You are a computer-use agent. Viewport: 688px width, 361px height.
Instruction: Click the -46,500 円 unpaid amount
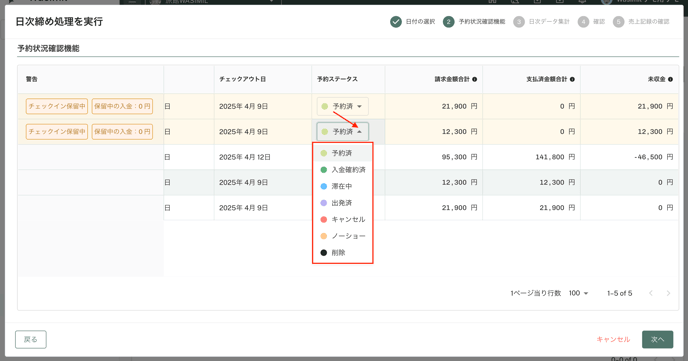click(x=653, y=157)
